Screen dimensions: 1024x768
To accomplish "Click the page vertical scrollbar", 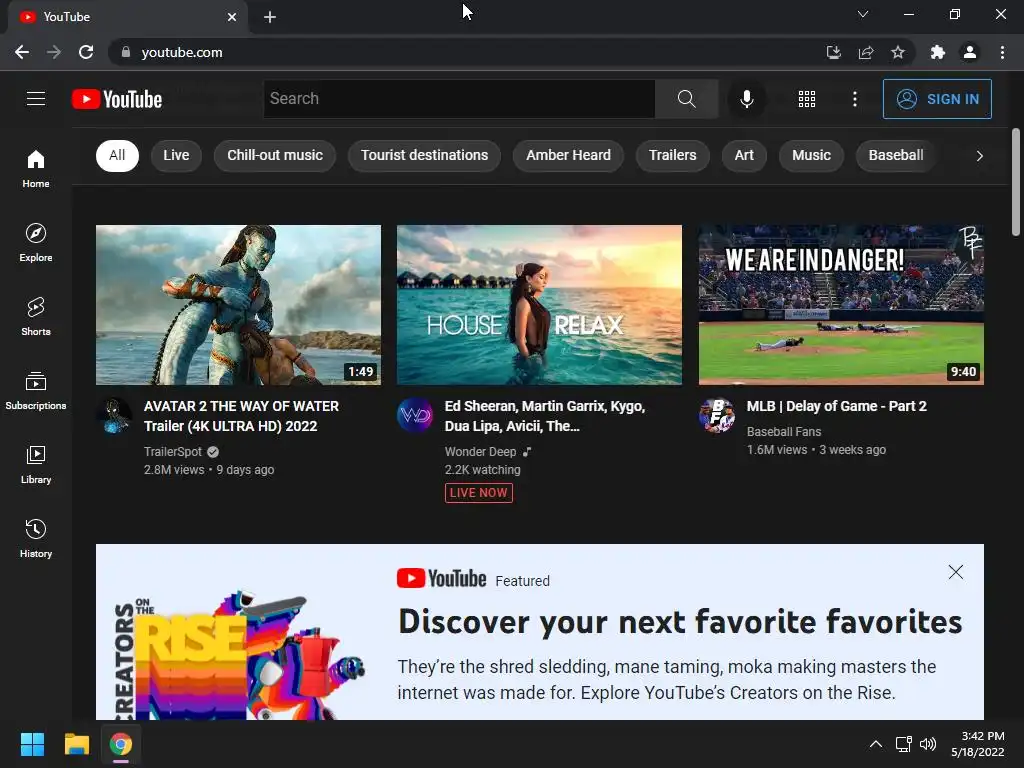I will pos(1016,182).
